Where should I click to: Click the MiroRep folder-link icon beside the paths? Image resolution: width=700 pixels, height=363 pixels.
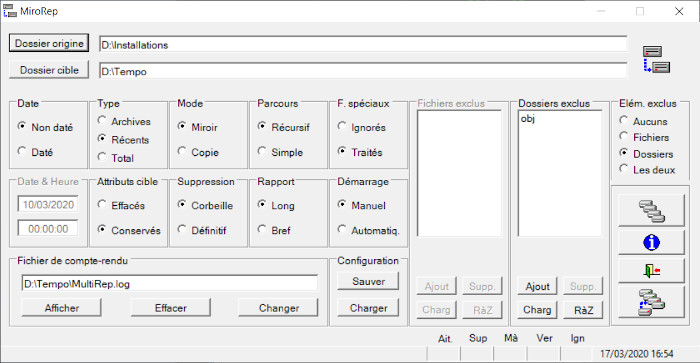[656, 59]
